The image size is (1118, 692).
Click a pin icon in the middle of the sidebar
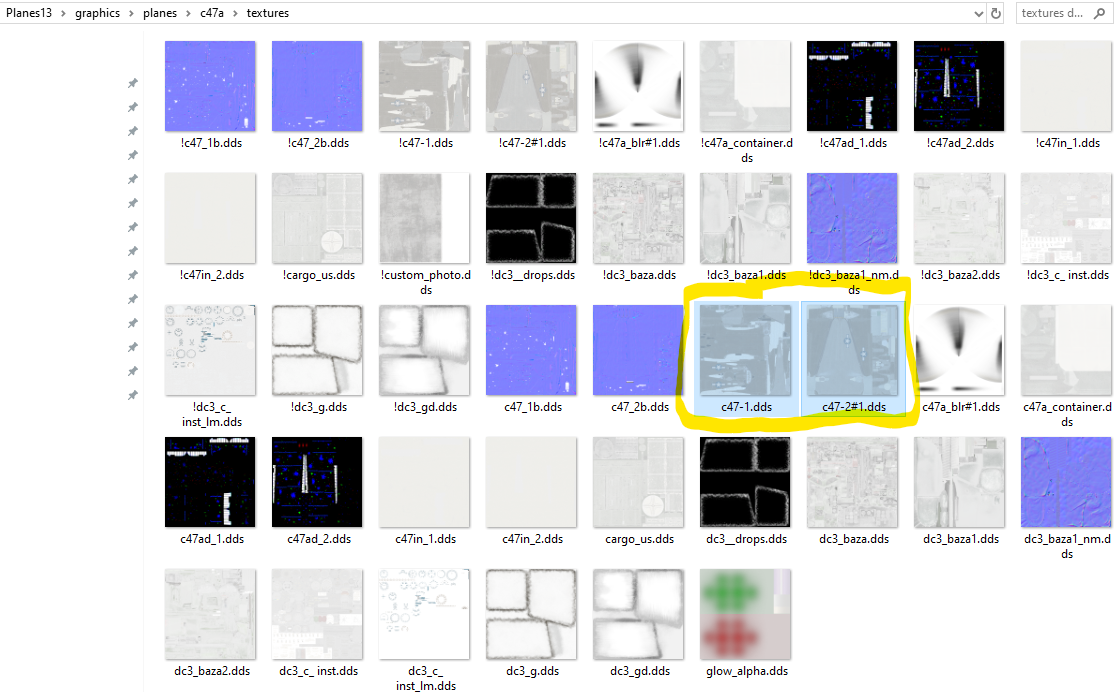pos(132,227)
